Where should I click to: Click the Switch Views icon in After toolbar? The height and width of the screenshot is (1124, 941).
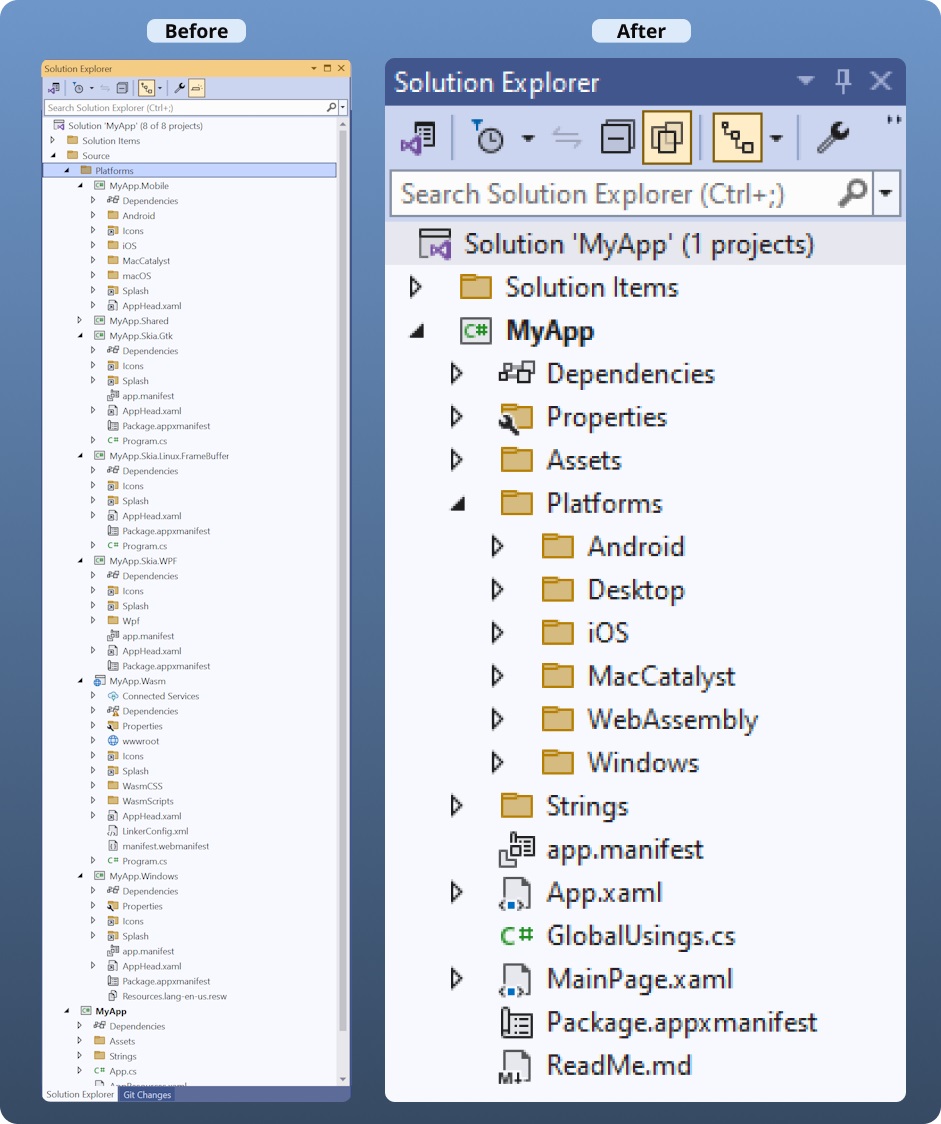[x=418, y=138]
